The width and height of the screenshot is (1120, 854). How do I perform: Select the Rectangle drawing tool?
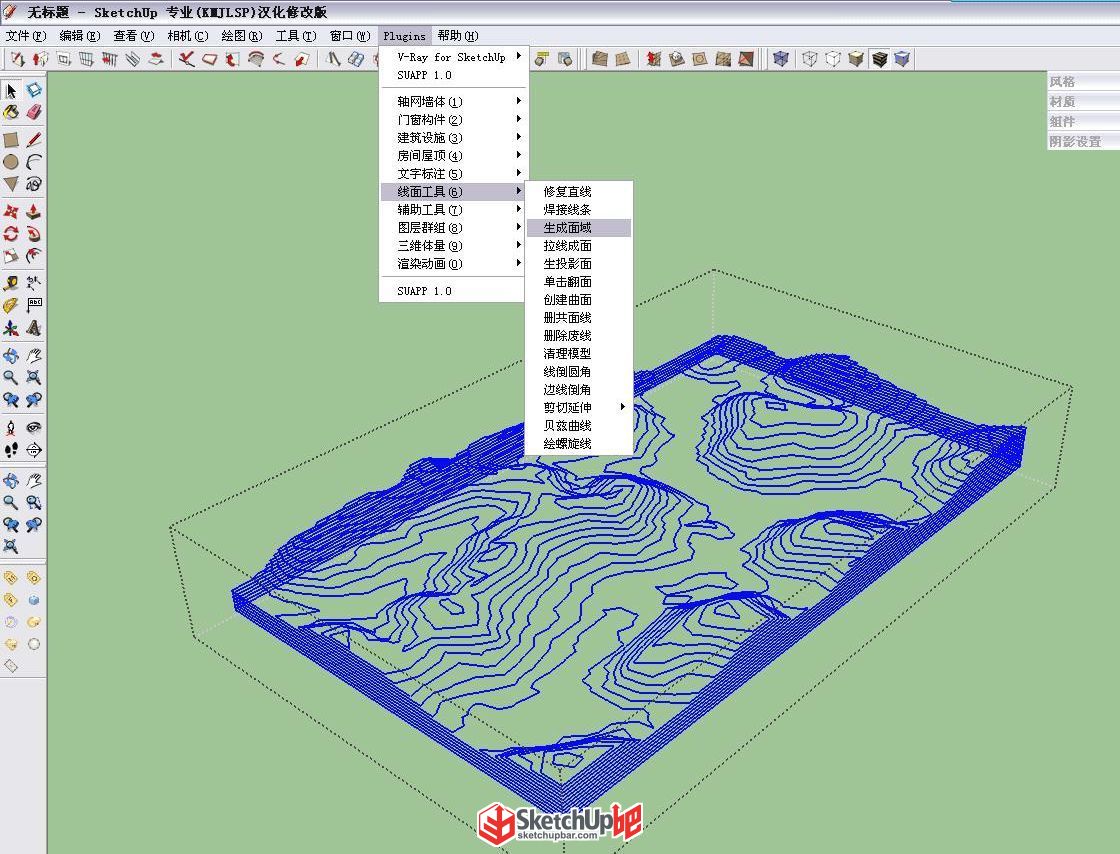(x=11, y=140)
